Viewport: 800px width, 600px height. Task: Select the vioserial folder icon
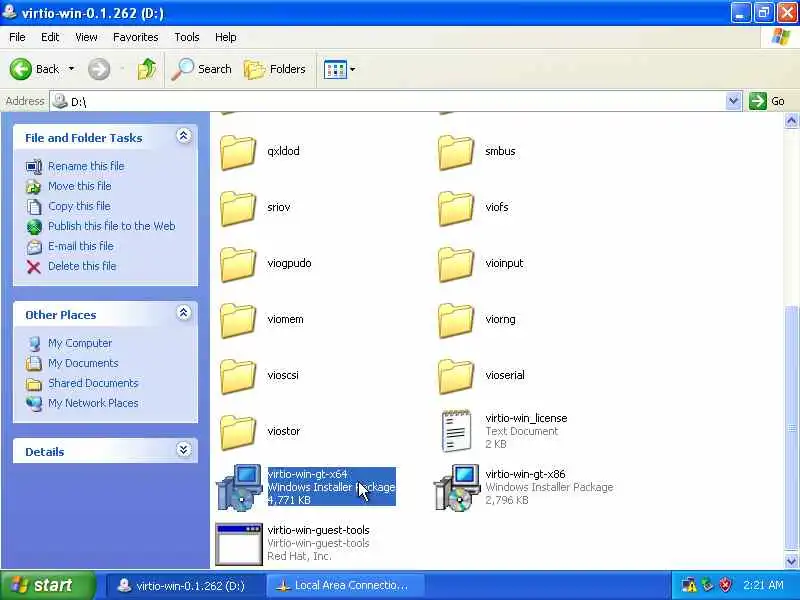click(456, 376)
